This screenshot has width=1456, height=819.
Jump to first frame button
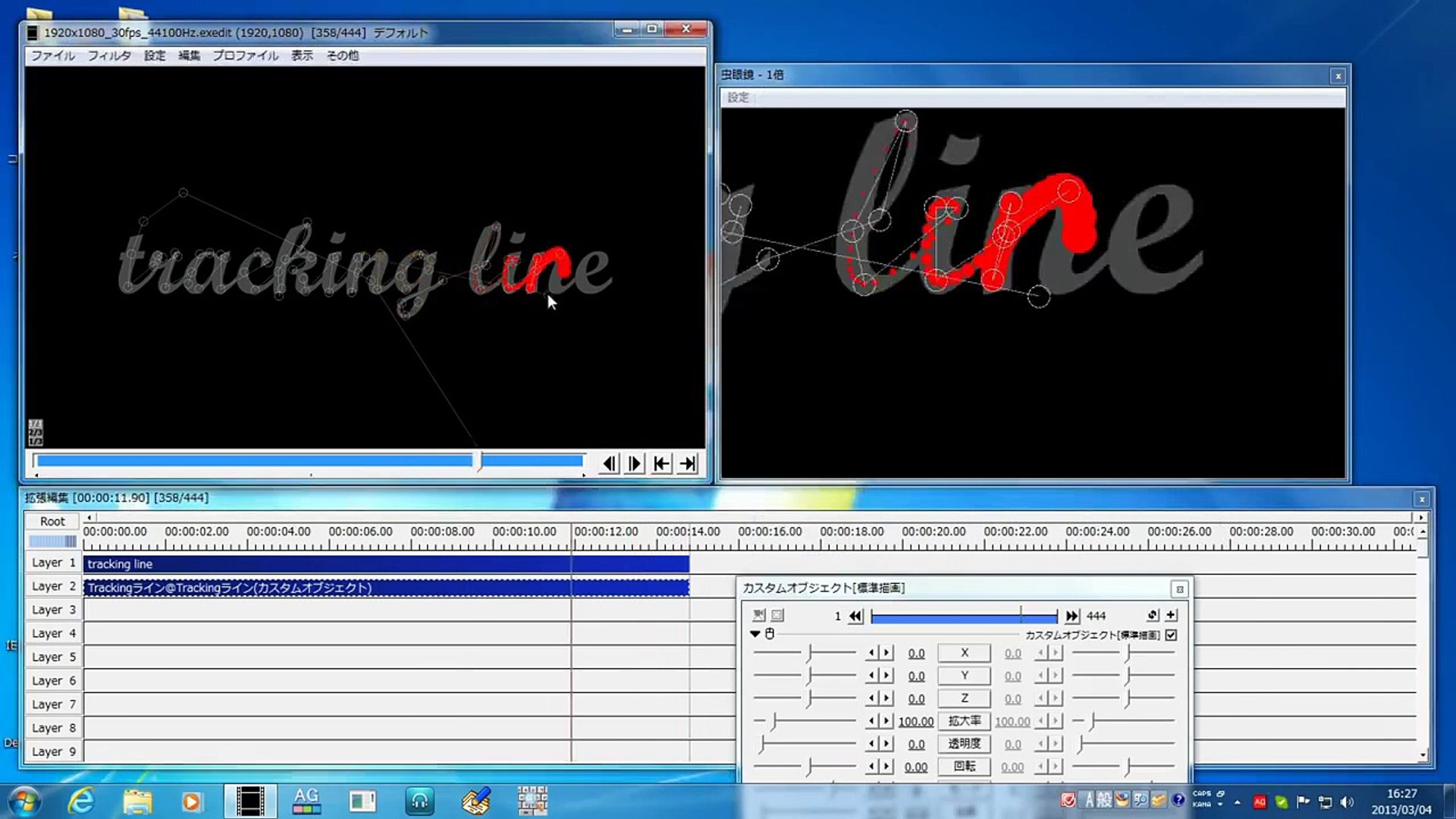[661, 463]
